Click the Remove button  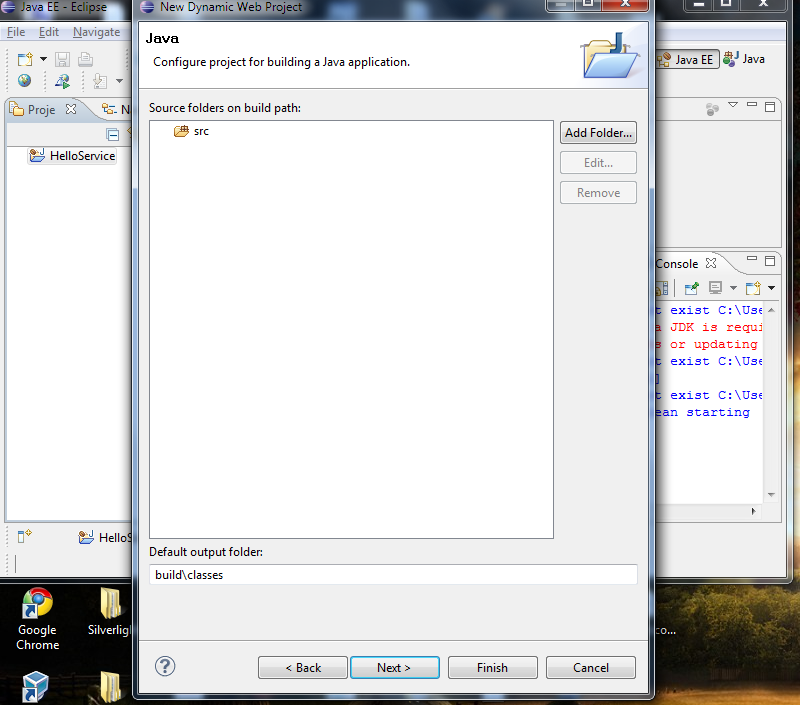(x=598, y=193)
